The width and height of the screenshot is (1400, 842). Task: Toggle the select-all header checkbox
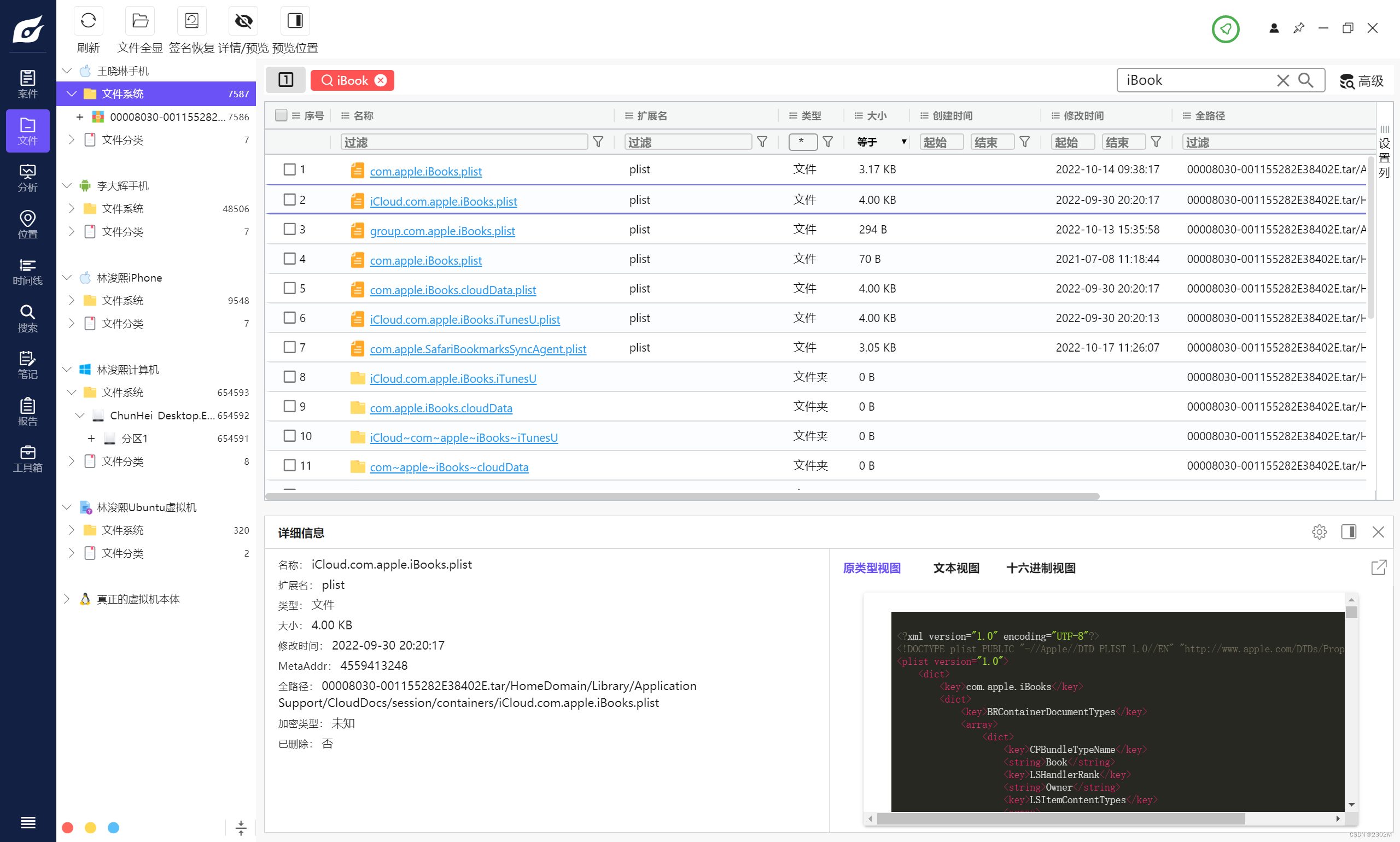[281, 115]
